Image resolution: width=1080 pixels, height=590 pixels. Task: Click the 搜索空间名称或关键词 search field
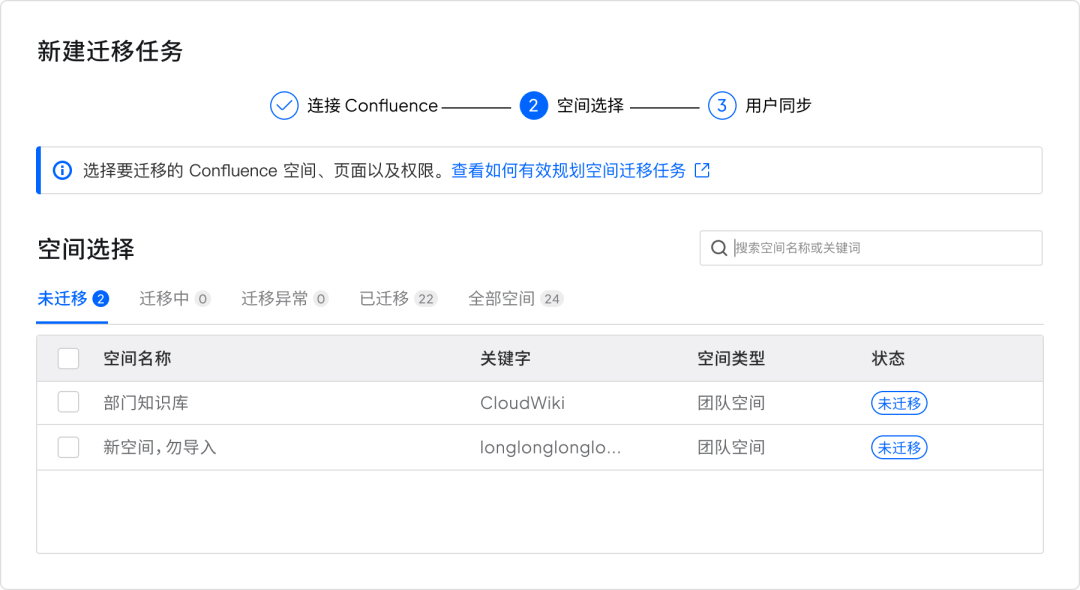pos(871,248)
